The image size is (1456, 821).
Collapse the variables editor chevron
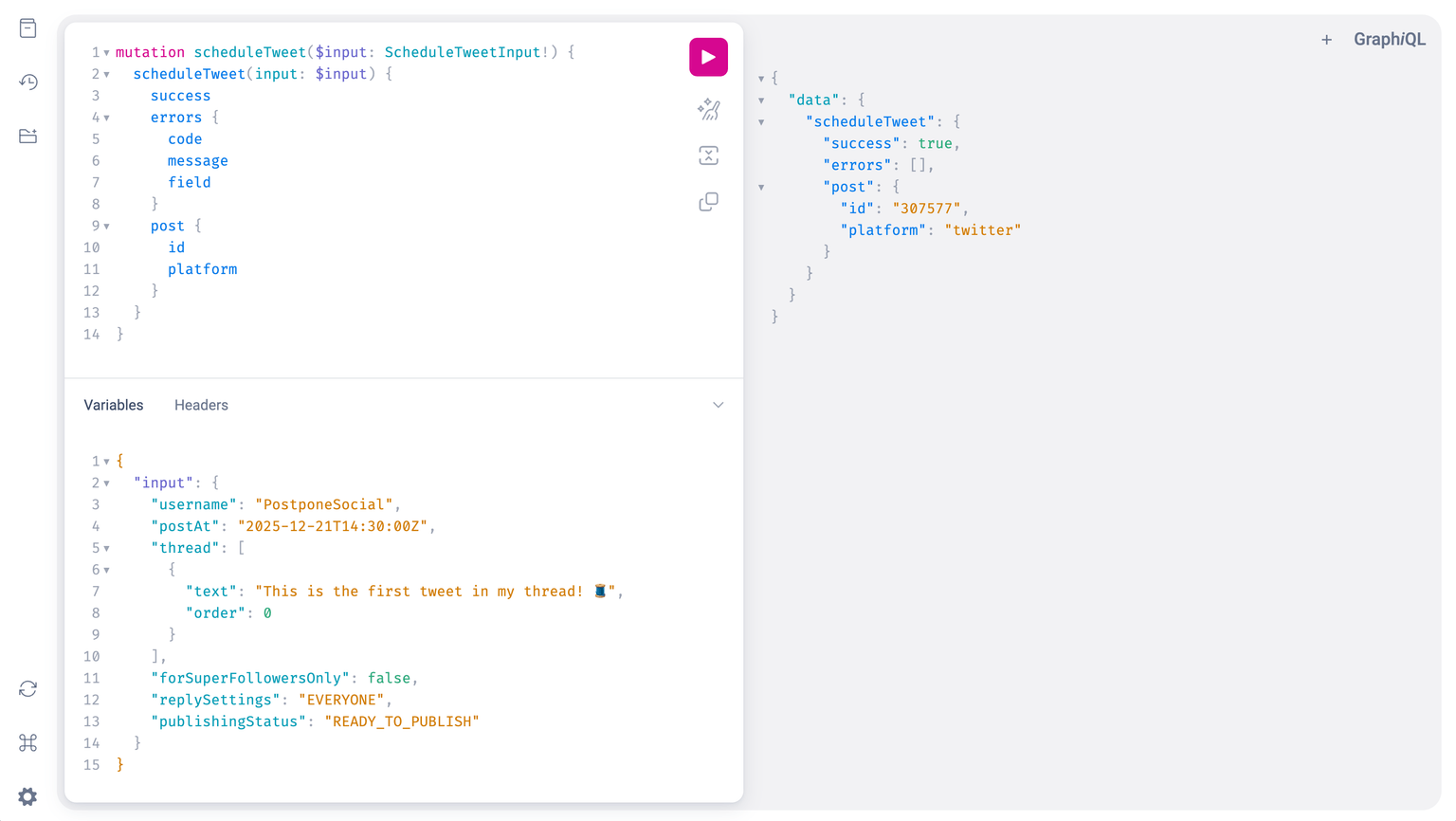718,405
